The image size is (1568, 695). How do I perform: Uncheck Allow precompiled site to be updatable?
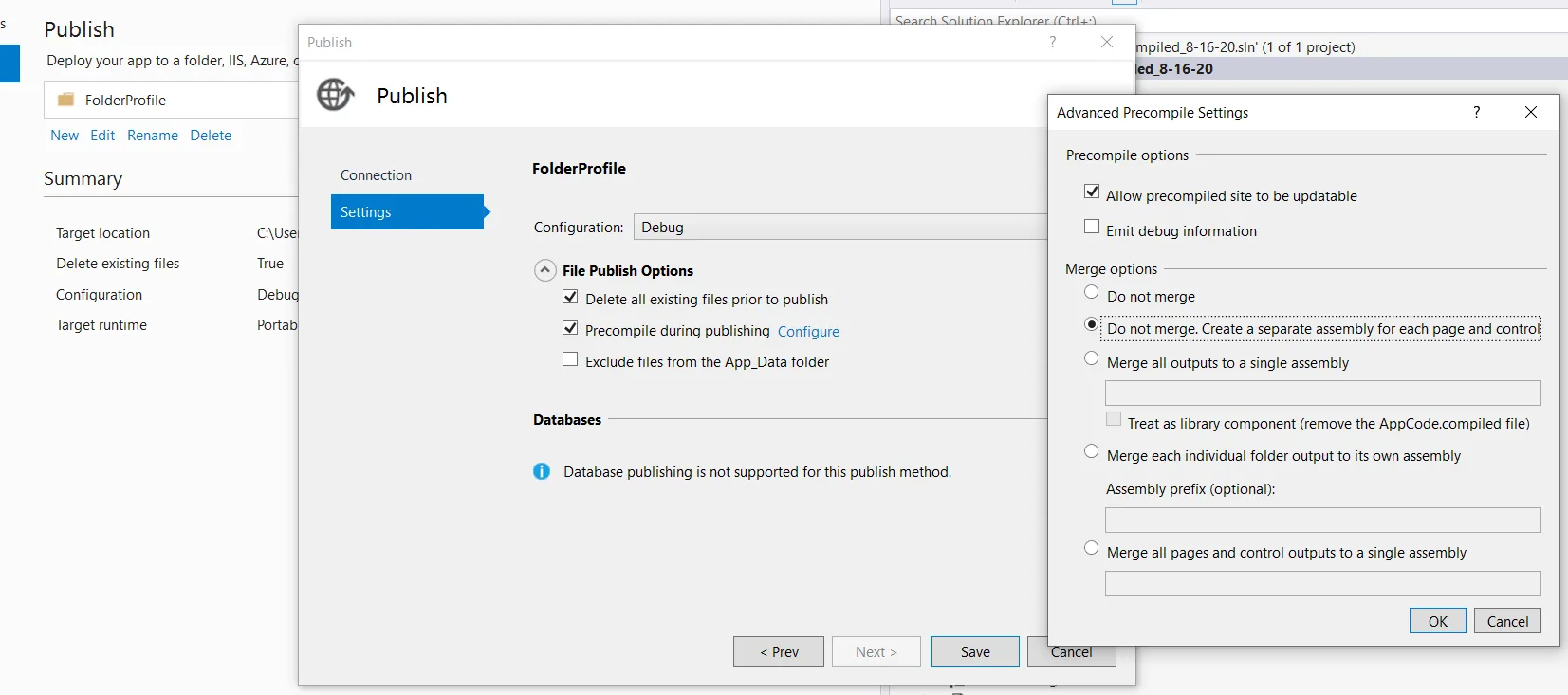tap(1092, 192)
